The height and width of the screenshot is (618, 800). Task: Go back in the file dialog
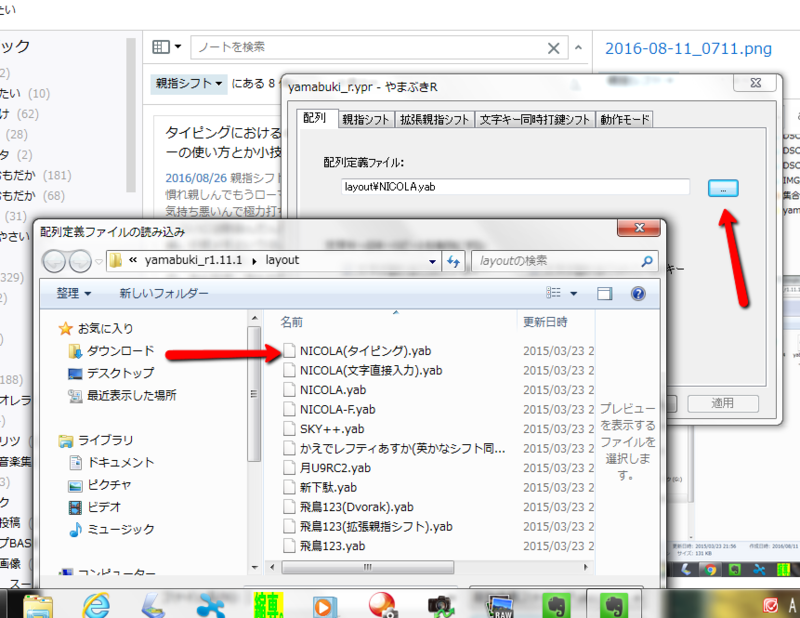tap(54, 261)
